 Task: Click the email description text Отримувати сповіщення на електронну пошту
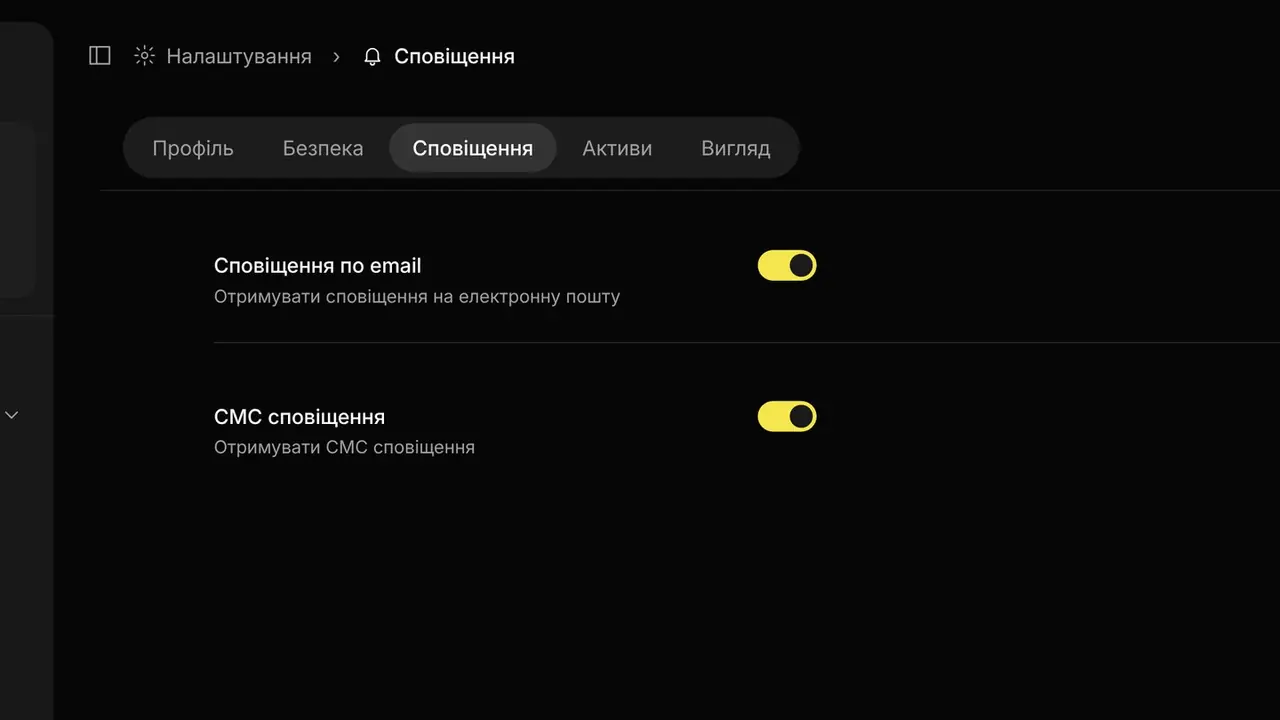click(417, 297)
